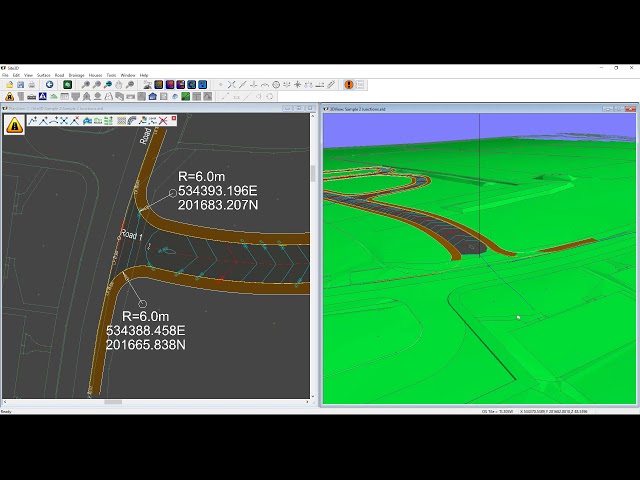Click the large yellow warning triangle in plan view
Viewport: 640px width, 480px height.
point(14,125)
